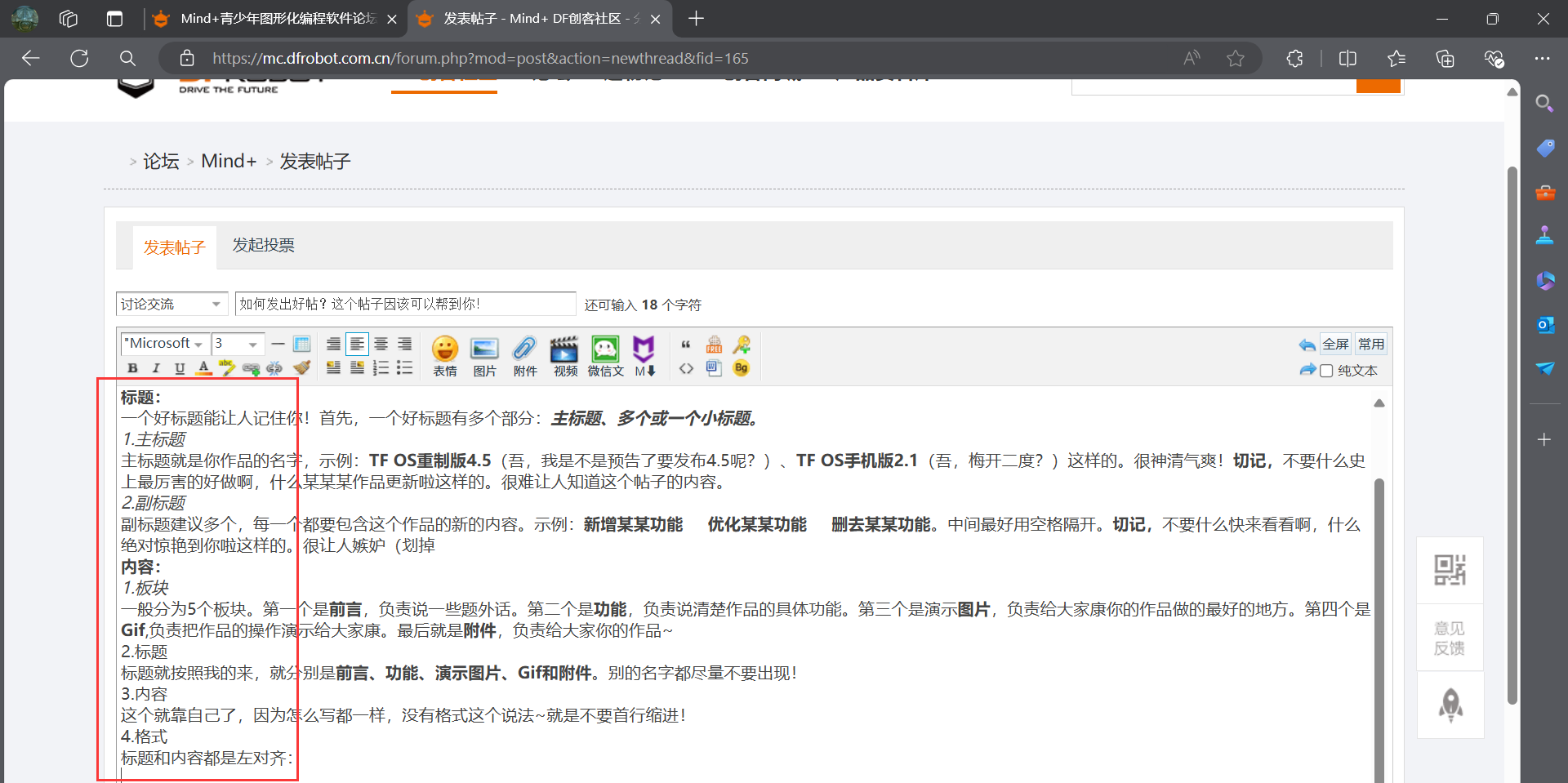1568x783 pixels.
Task: Click the read aloud icon in address bar
Action: pyautogui.click(x=1192, y=58)
